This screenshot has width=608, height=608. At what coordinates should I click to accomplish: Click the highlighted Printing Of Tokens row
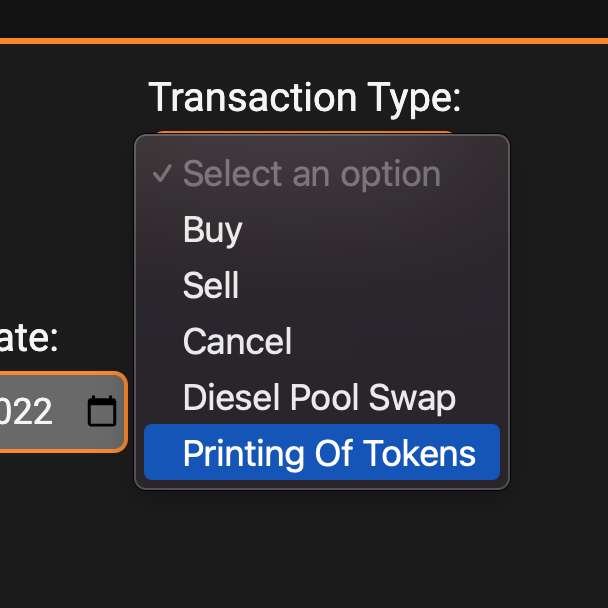coord(322,454)
